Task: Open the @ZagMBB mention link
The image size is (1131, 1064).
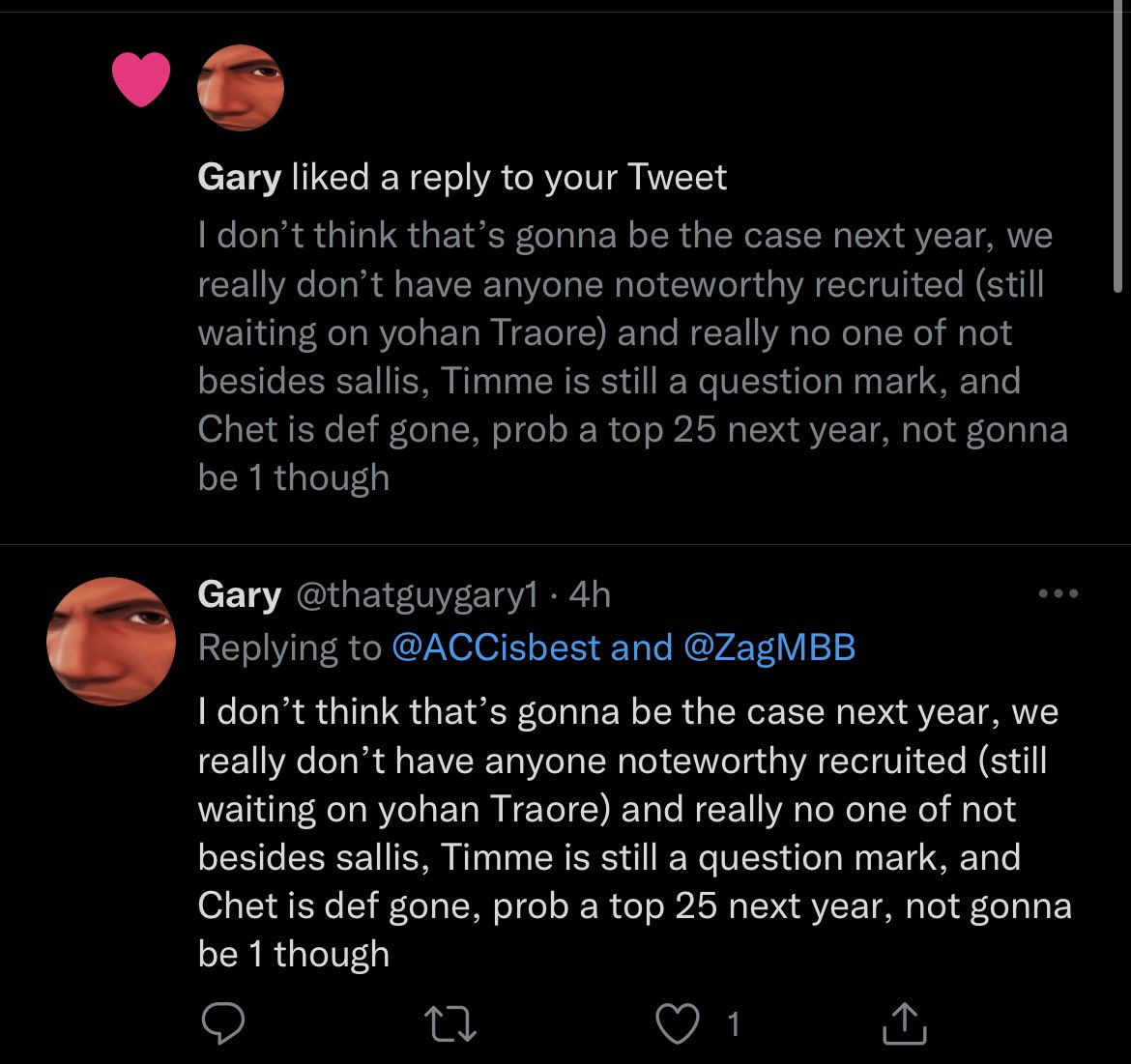Action: 768,647
